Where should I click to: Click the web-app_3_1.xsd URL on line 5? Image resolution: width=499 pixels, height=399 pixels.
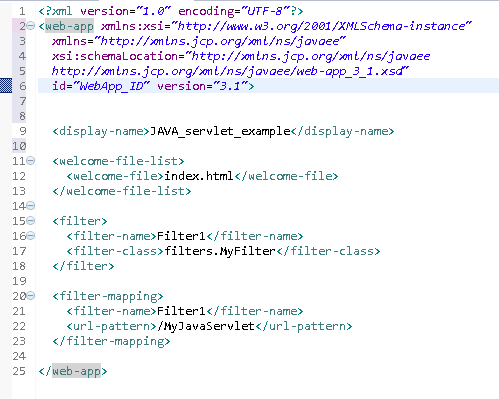tap(230, 71)
